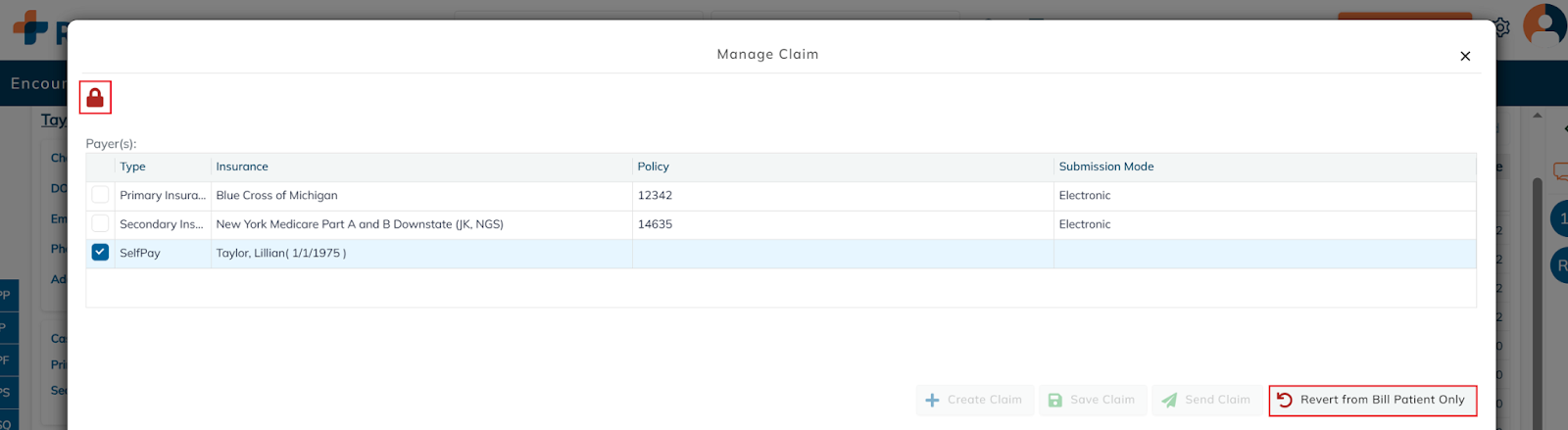The image size is (1568, 430).
Task: Click the scrollbar up arrow on the right
Action: click(x=1537, y=116)
